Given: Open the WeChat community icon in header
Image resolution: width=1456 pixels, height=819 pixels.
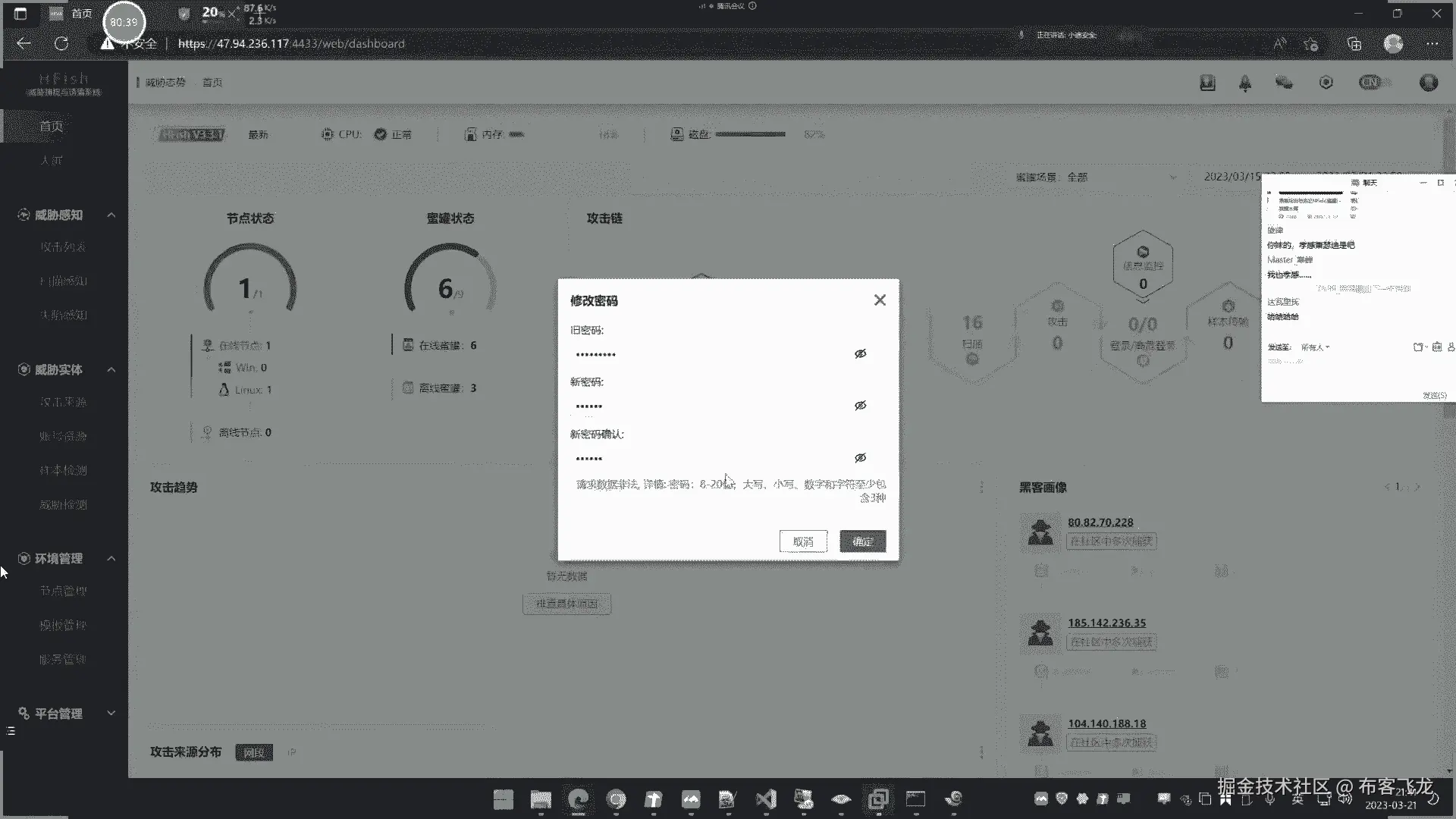Looking at the screenshot, I should tap(1284, 83).
